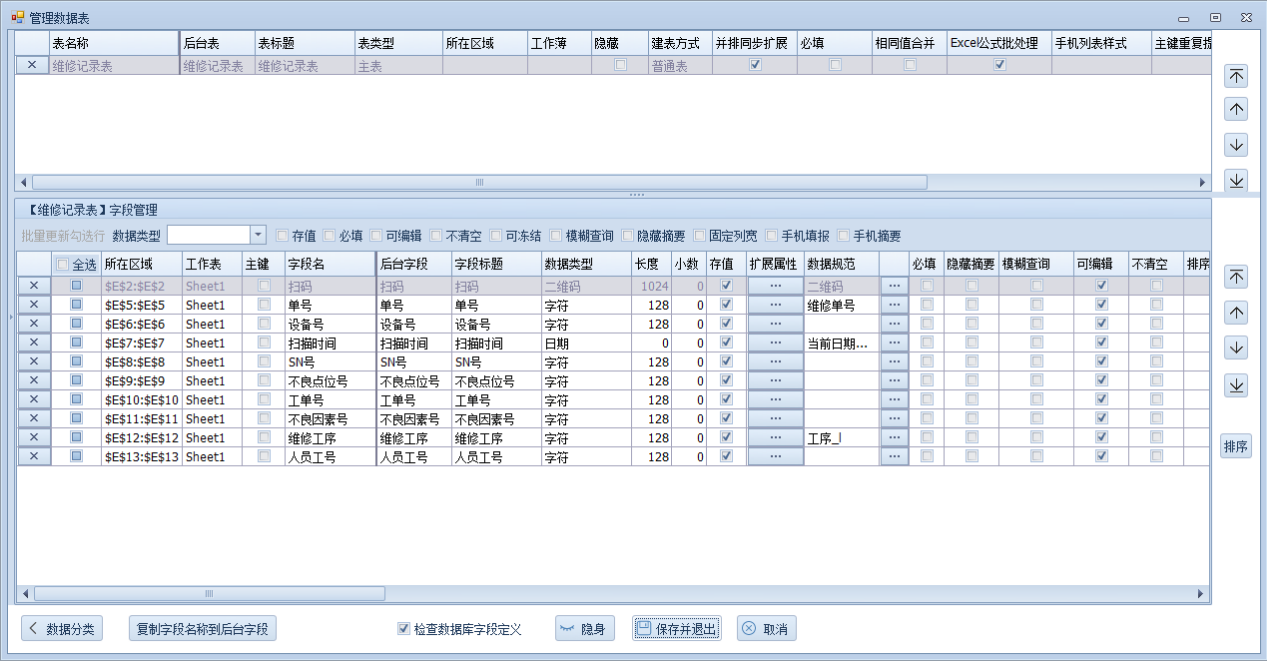Enable the 模糊查询 batch option checkbox
This screenshot has width=1267, height=661.
[556, 236]
